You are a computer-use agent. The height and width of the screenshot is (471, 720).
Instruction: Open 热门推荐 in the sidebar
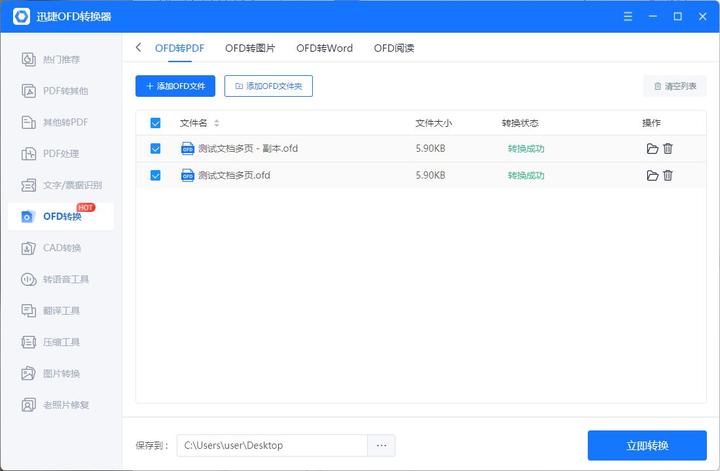pyautogui.click(x=61, y=59)
